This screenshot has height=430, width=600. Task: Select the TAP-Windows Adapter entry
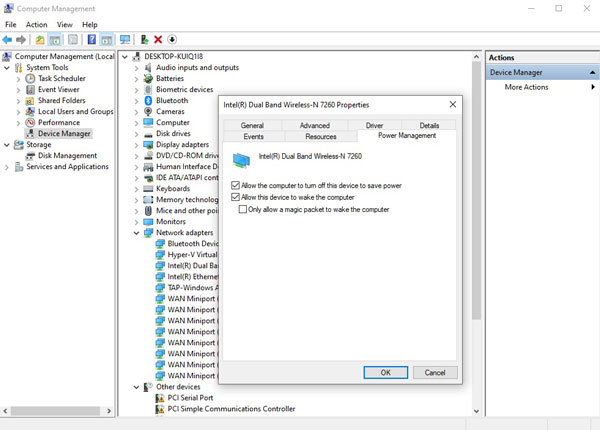point(193,288)
